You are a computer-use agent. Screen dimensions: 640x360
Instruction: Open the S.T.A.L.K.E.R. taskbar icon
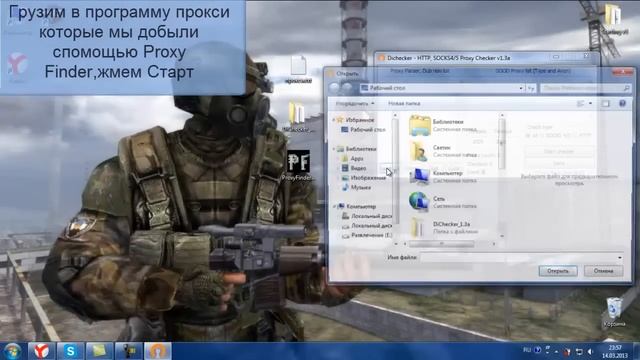pos(129,351)
